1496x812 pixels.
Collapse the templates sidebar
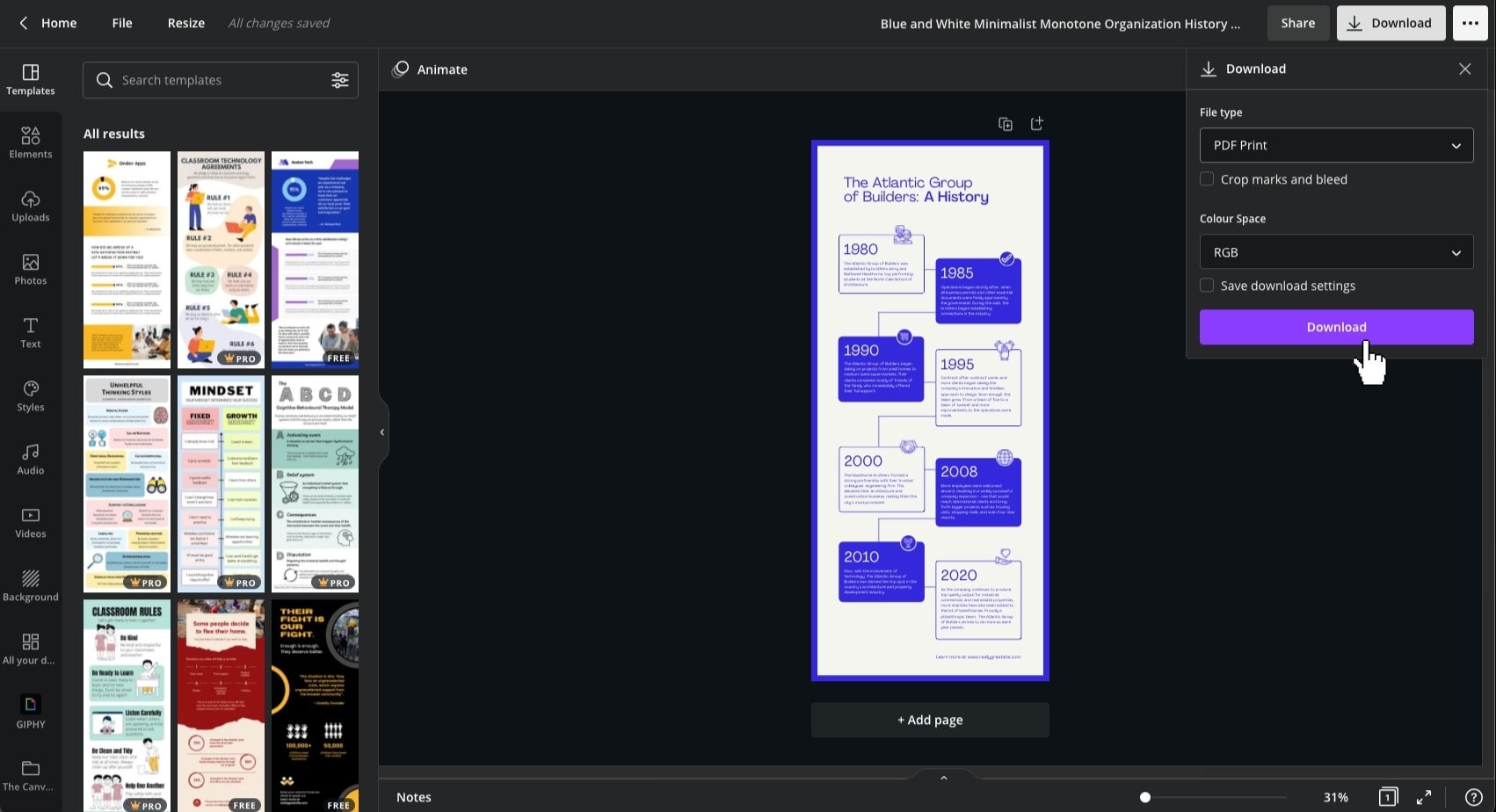click(382, 431)
